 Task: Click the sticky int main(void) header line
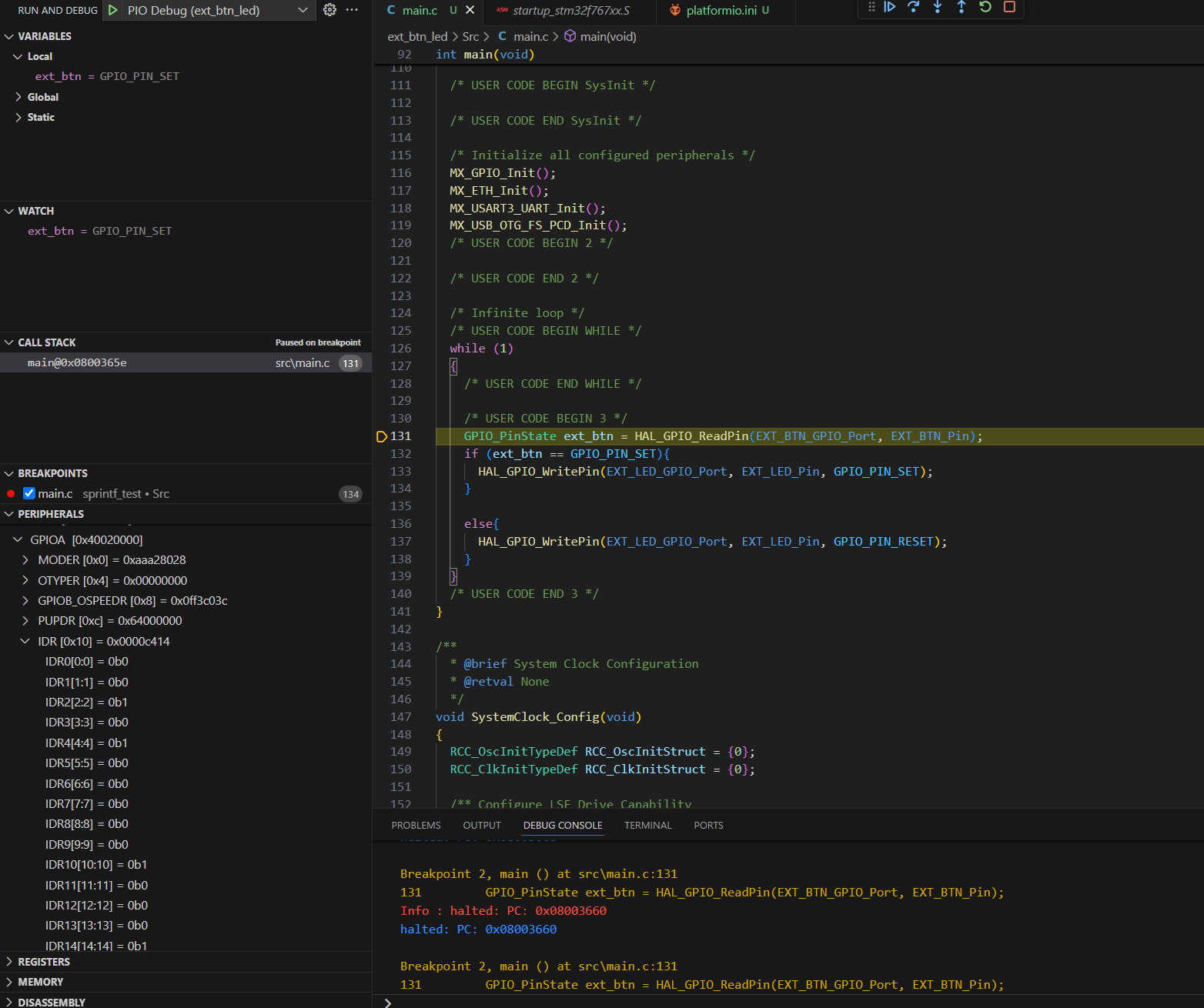tap(788, 55)
